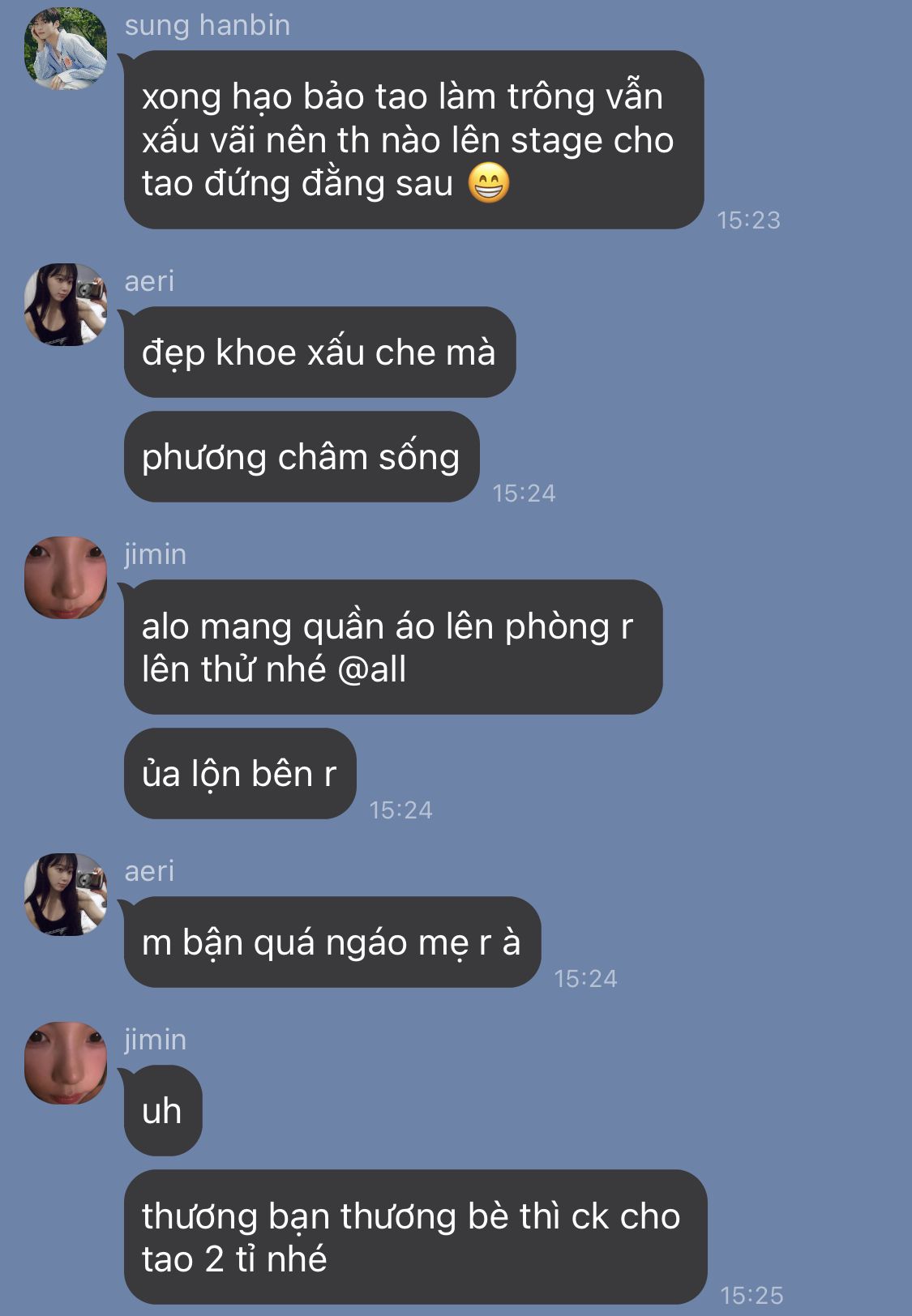912x1316 pixels.
Task: Select the first 'aeri' sender name label
Action: [x=149, y=281]
